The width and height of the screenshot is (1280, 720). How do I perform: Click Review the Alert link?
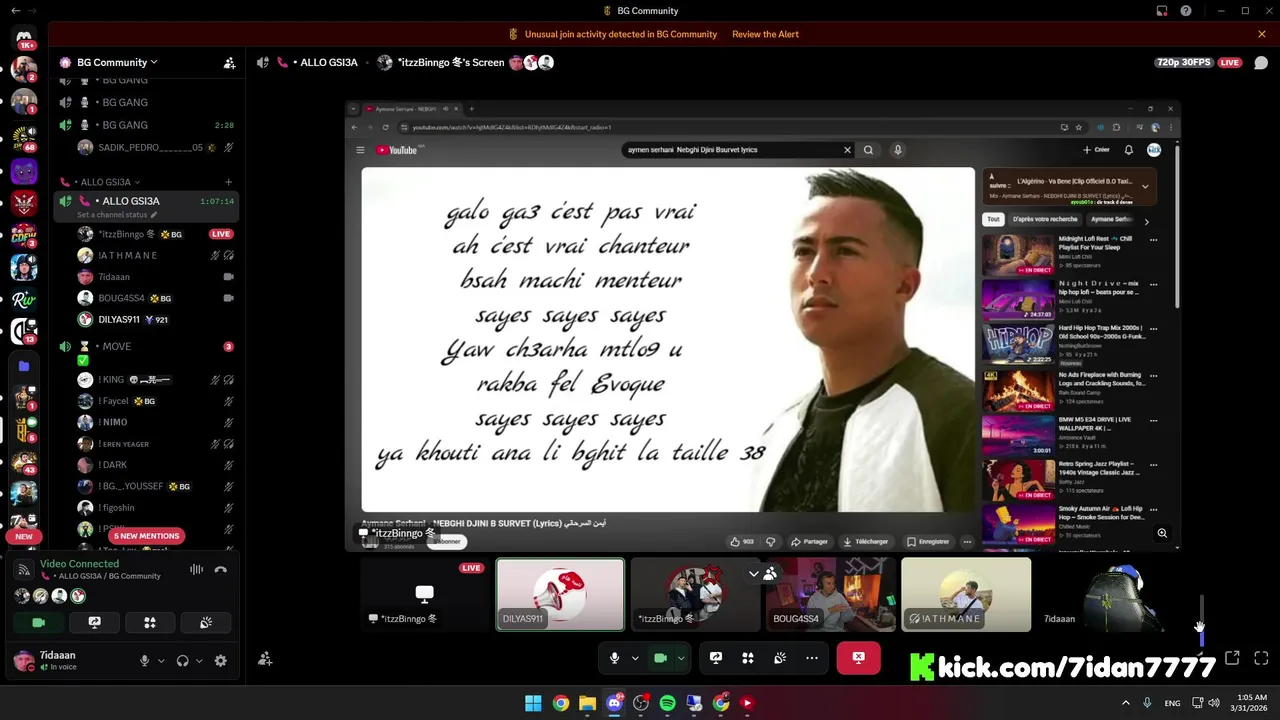tap(765, 34)
